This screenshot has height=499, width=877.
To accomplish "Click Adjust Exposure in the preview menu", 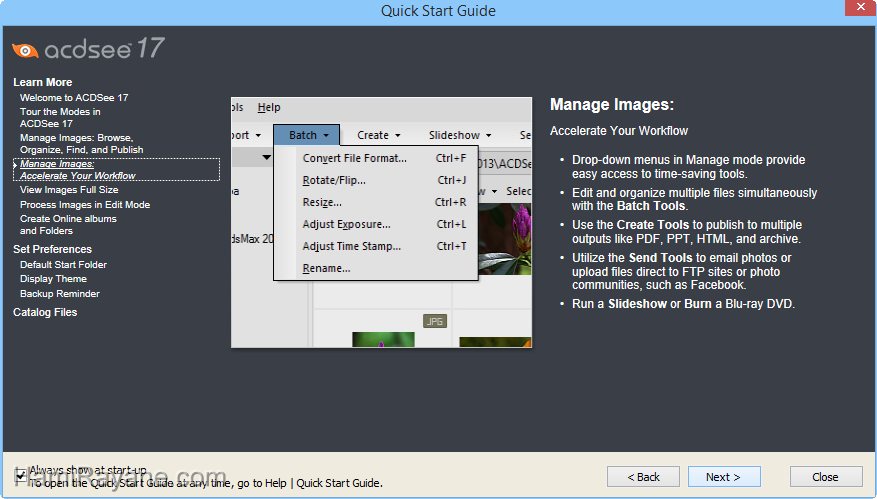I will coord(384,224).
